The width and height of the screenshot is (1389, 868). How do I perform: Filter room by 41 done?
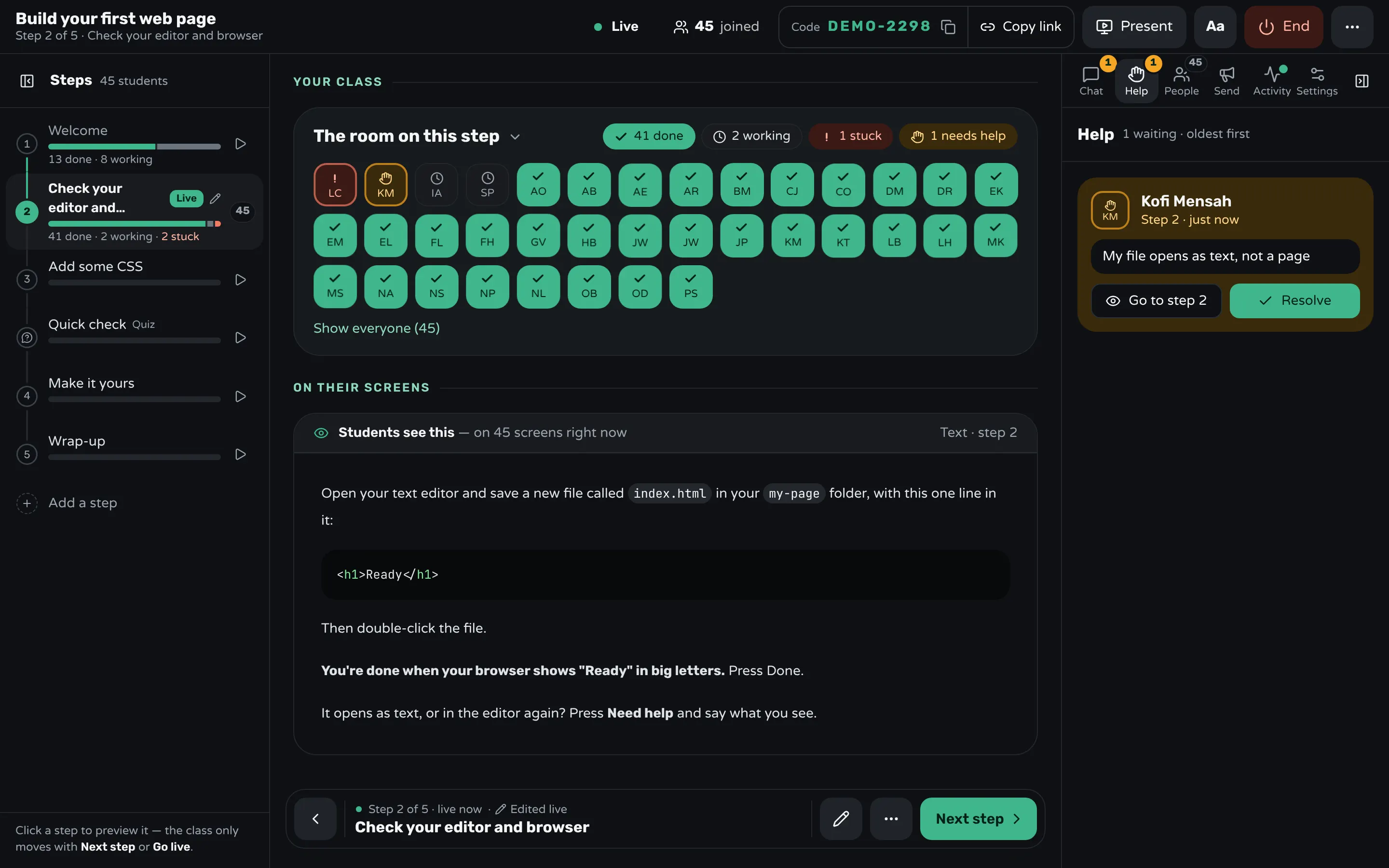(649, 136)
